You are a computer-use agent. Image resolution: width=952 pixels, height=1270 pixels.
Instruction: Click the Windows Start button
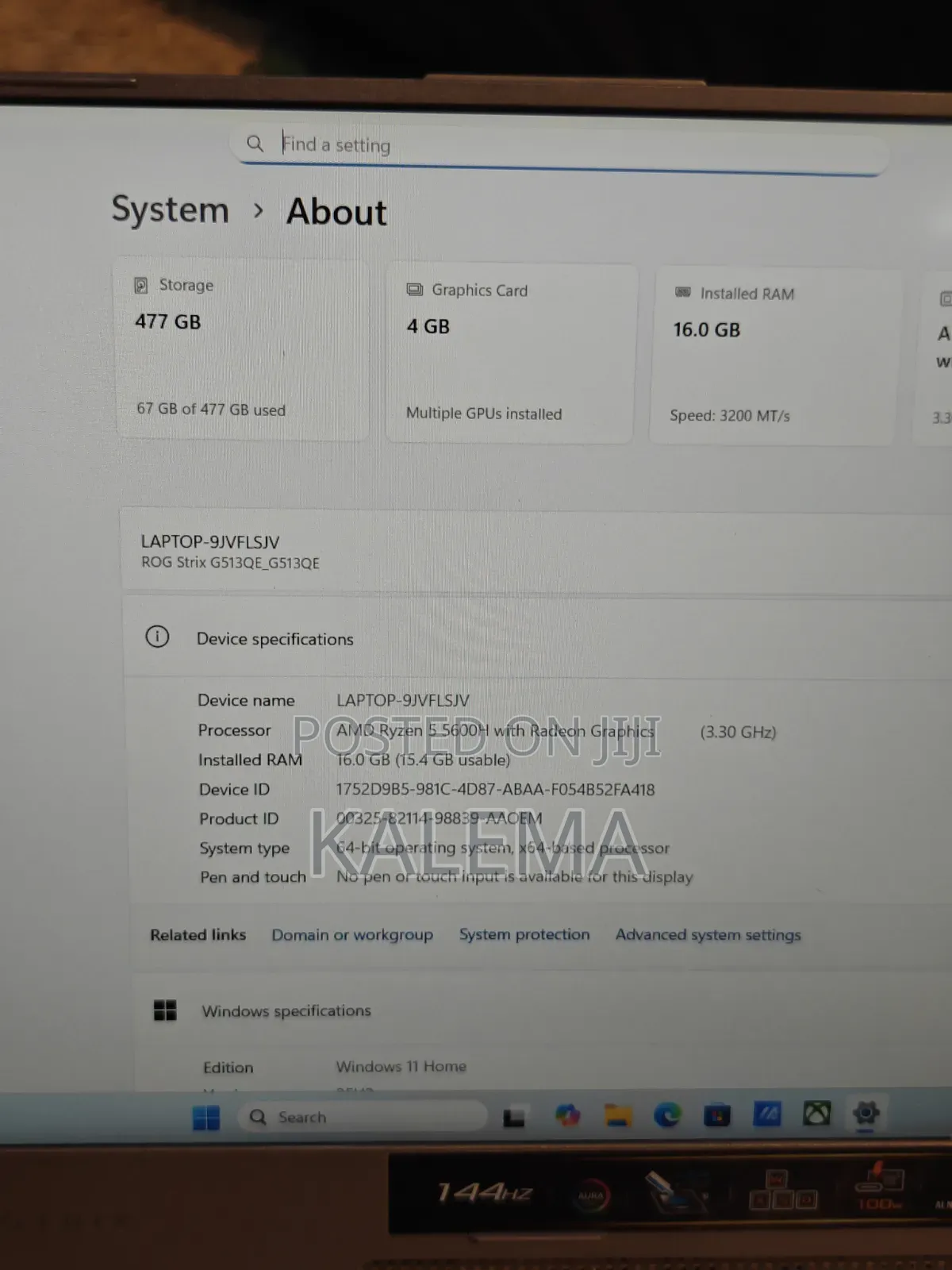click(x=206, y=1118)
